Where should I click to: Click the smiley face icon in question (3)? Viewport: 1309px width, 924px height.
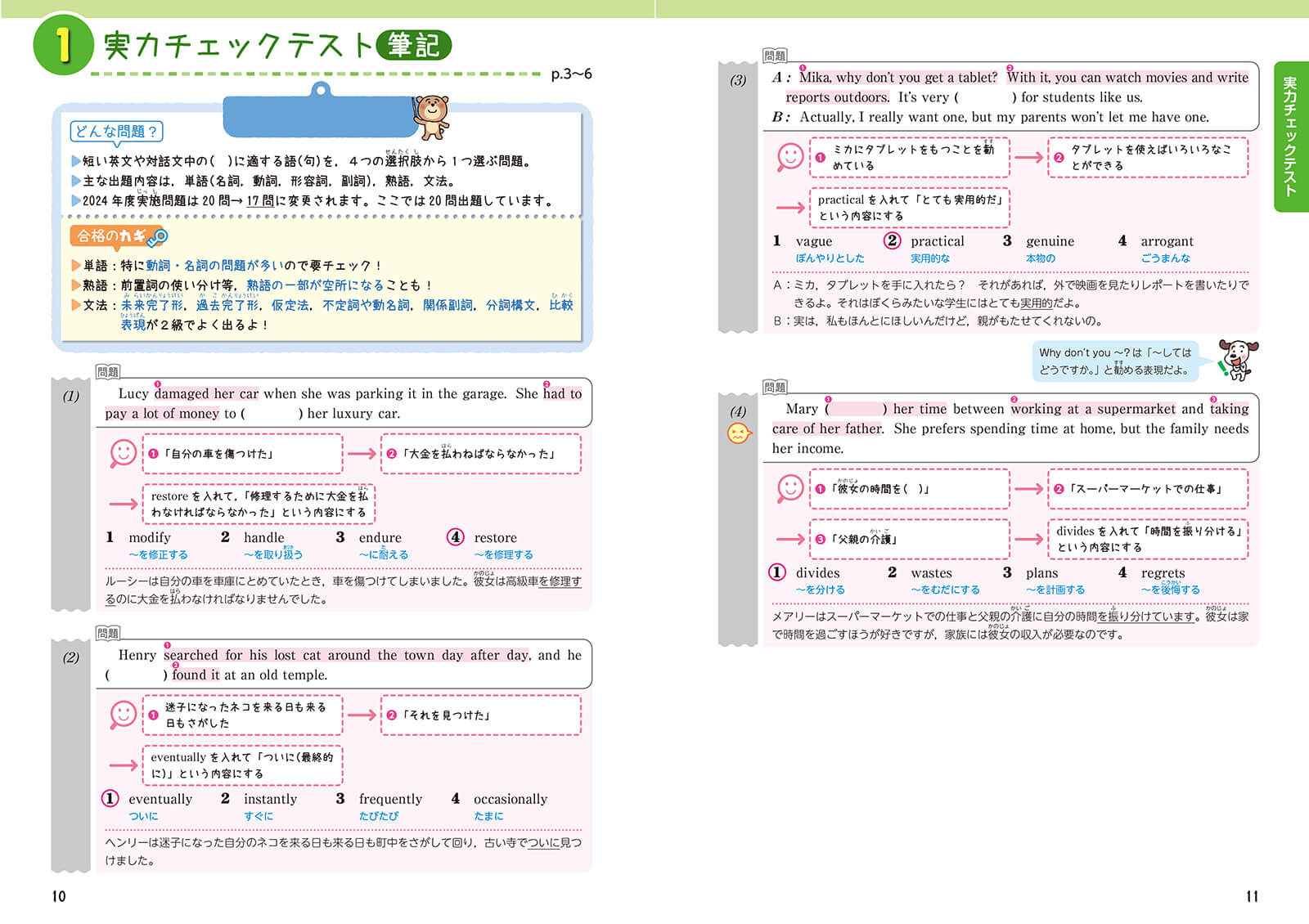[x=790, y=156]
